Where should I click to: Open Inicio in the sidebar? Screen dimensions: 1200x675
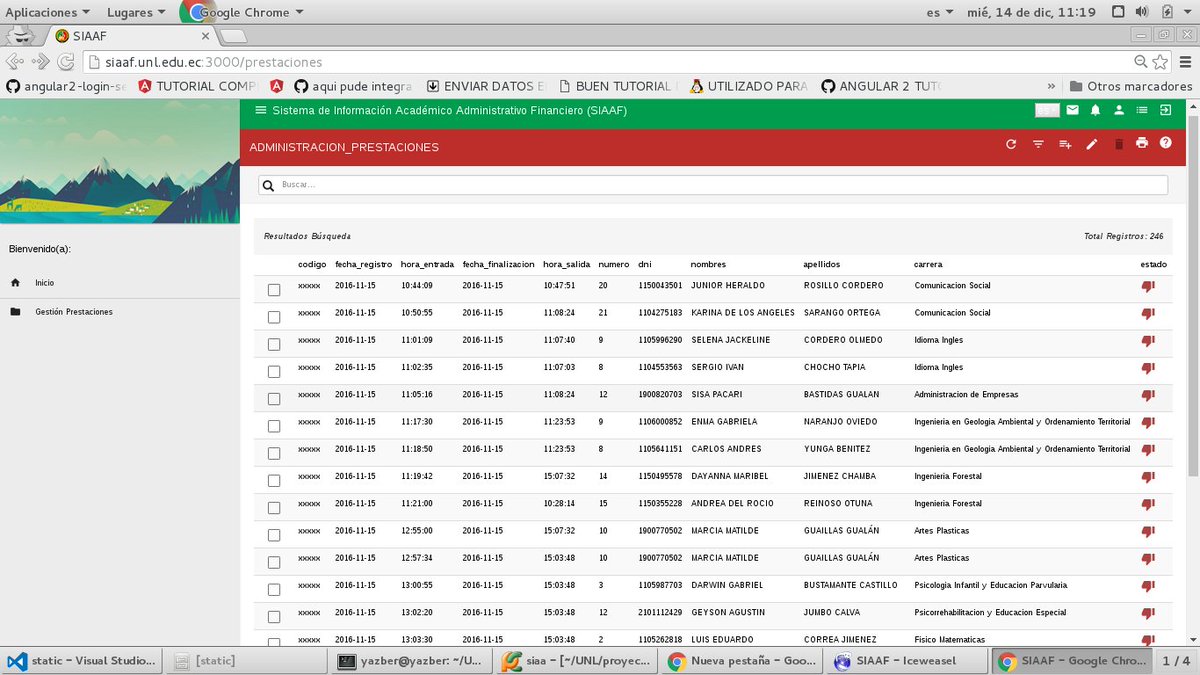pyautogui.click(x=44, y=283)
